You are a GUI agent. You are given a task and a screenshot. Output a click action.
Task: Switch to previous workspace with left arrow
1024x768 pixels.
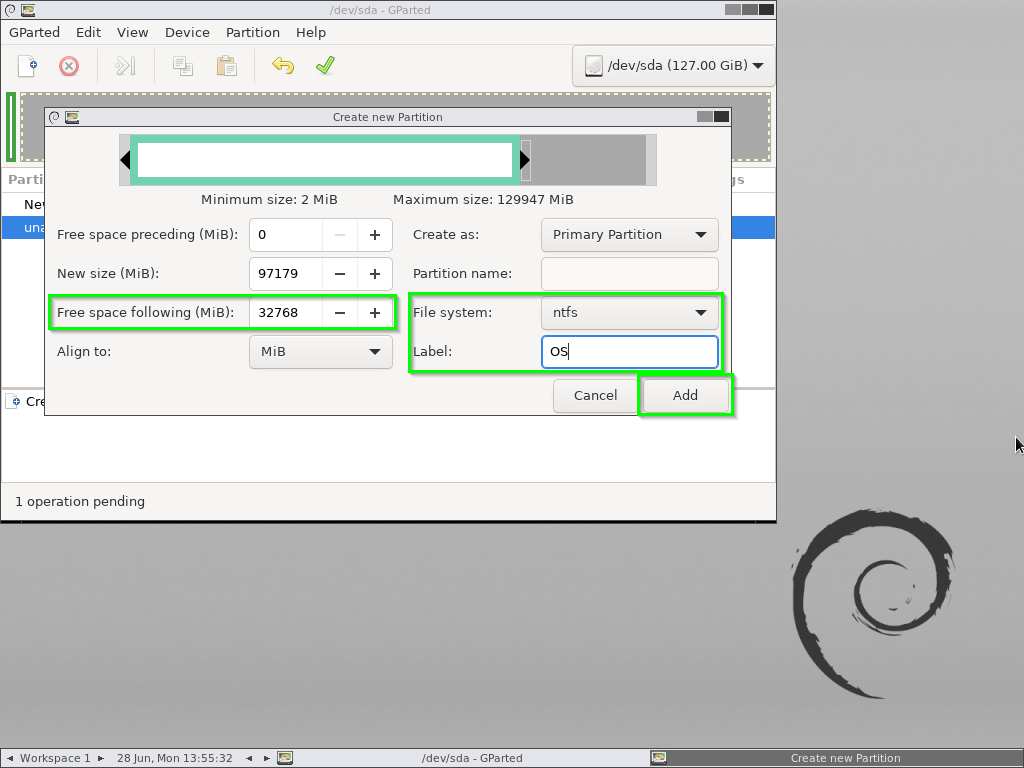pyautogui.click(x=10, y=758)
